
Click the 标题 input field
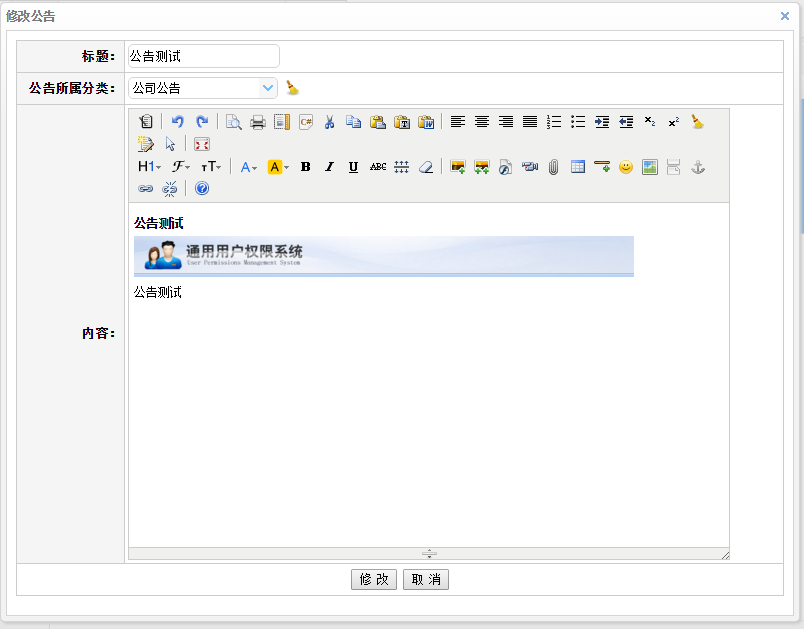coord(204,56)
